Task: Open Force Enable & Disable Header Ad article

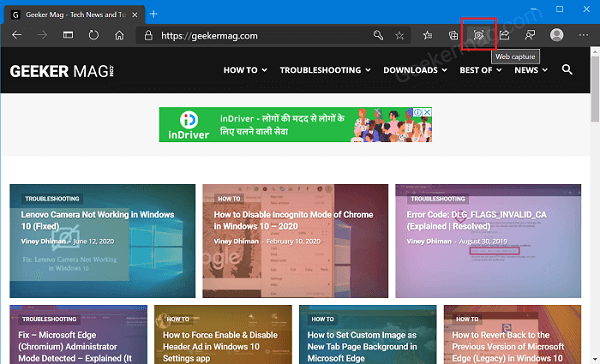Action: [220, 346]
